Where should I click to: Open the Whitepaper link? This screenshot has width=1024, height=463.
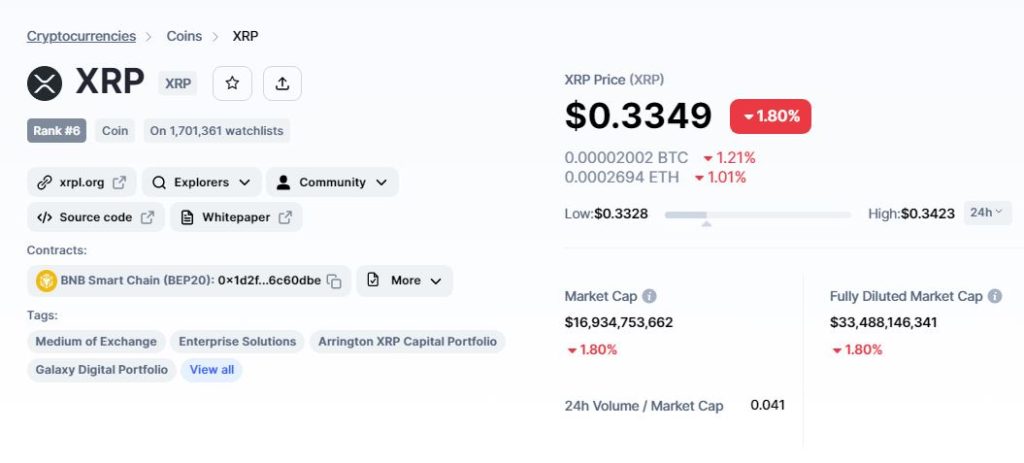(x=236, y=217)
